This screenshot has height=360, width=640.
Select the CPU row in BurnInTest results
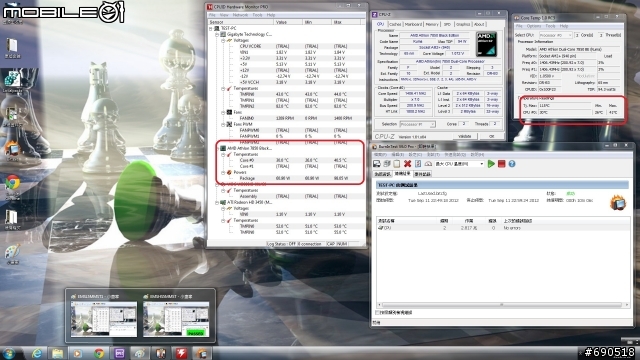tap(502, 228)
